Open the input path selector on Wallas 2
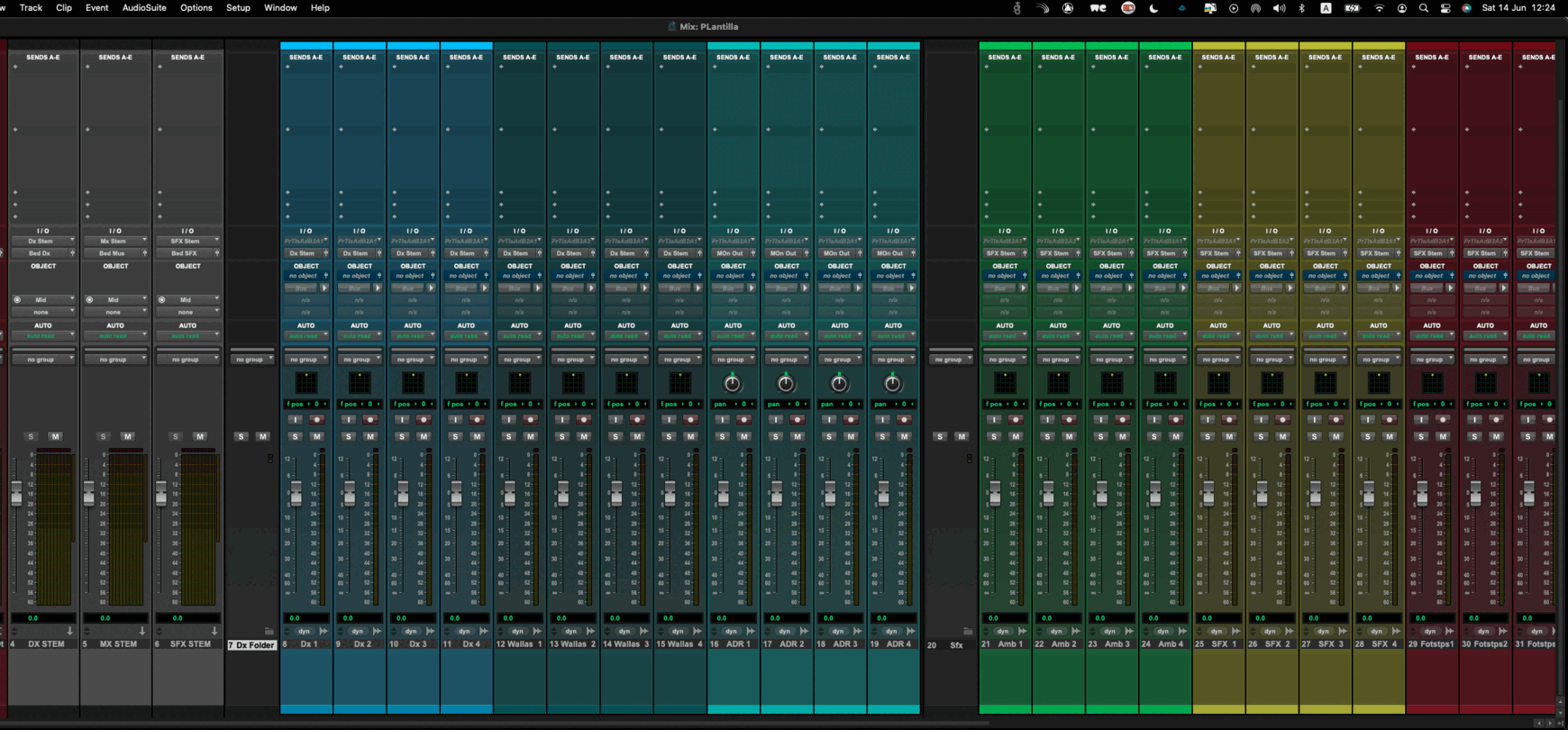 pyautogui.click(x=573, y=241)
